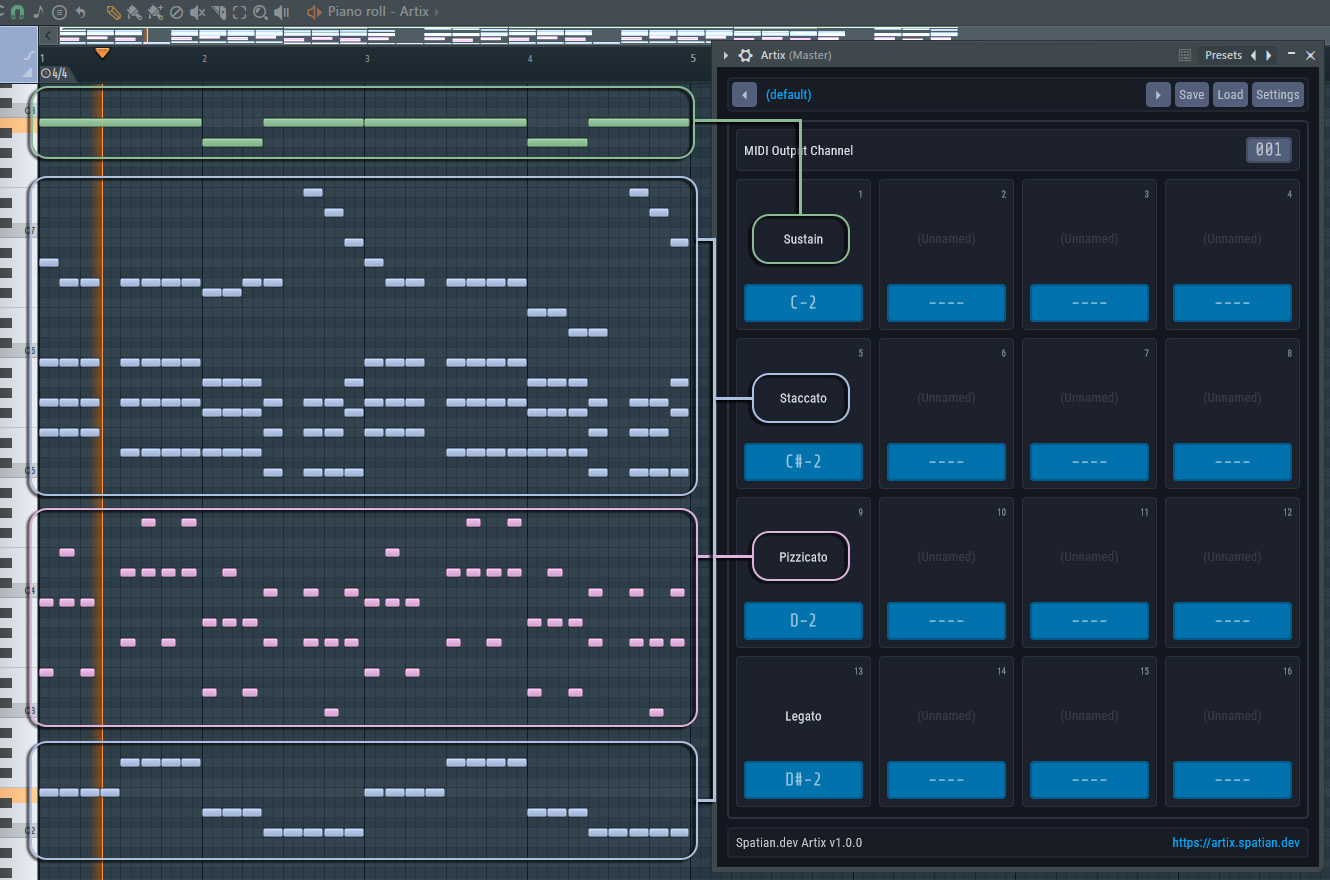The image size is (1330, 880).
Task: Select the Playback scrub speaker tool
Action: (281, 12)
